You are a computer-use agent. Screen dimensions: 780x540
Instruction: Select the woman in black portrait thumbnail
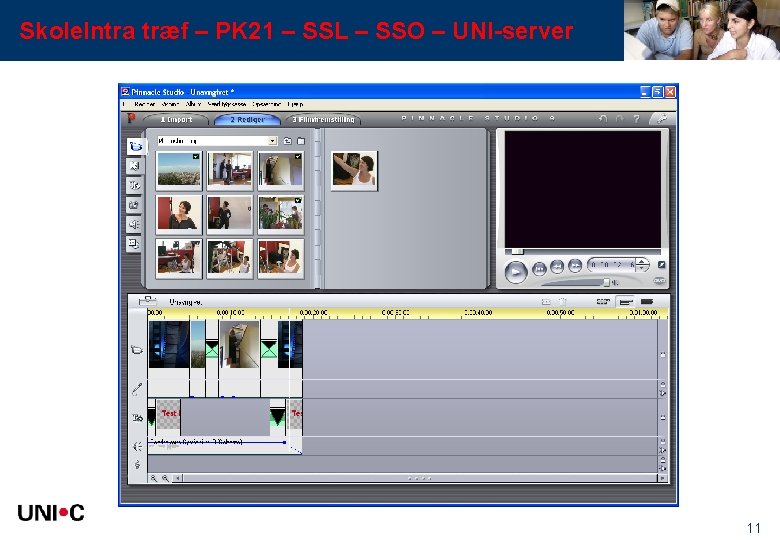[x=179, y=213]
